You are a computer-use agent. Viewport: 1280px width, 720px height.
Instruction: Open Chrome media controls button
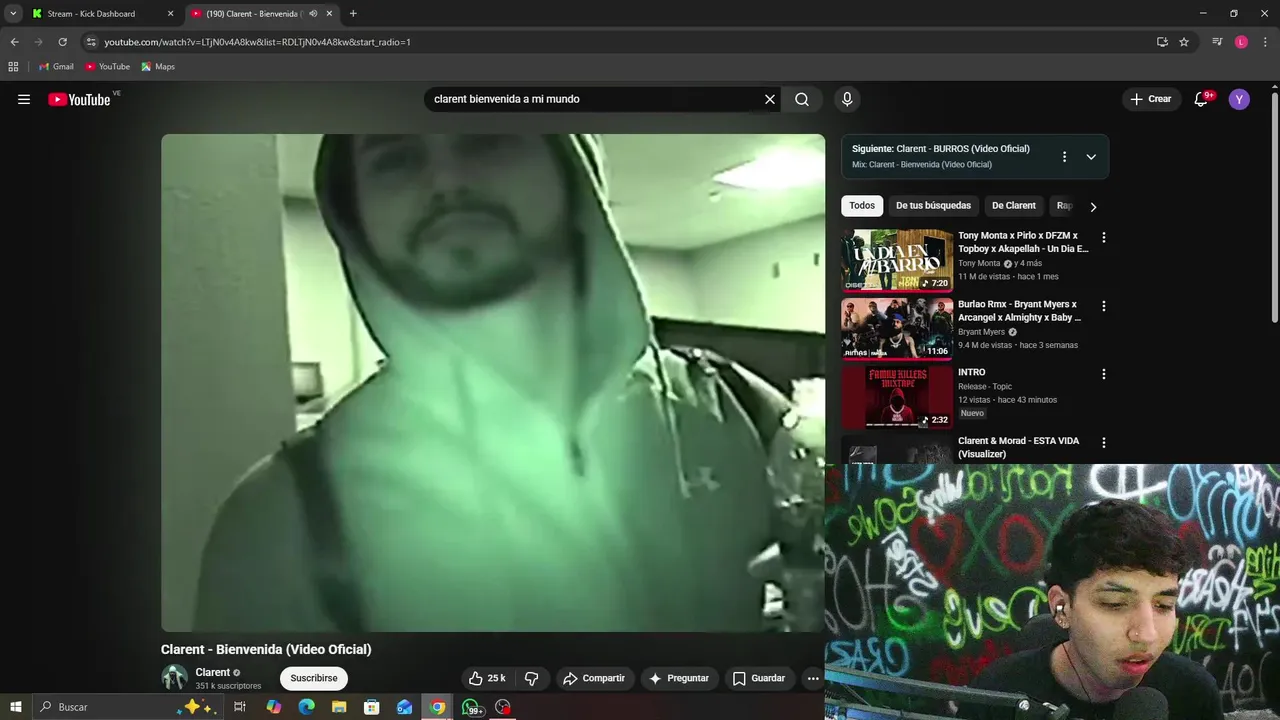(1217, 42)
